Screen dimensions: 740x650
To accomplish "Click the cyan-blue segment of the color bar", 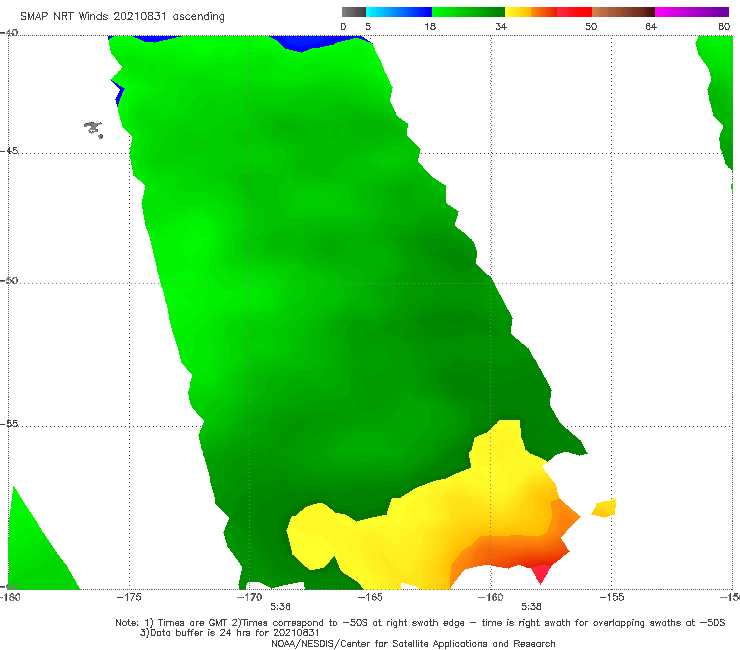I will (399, 12).
